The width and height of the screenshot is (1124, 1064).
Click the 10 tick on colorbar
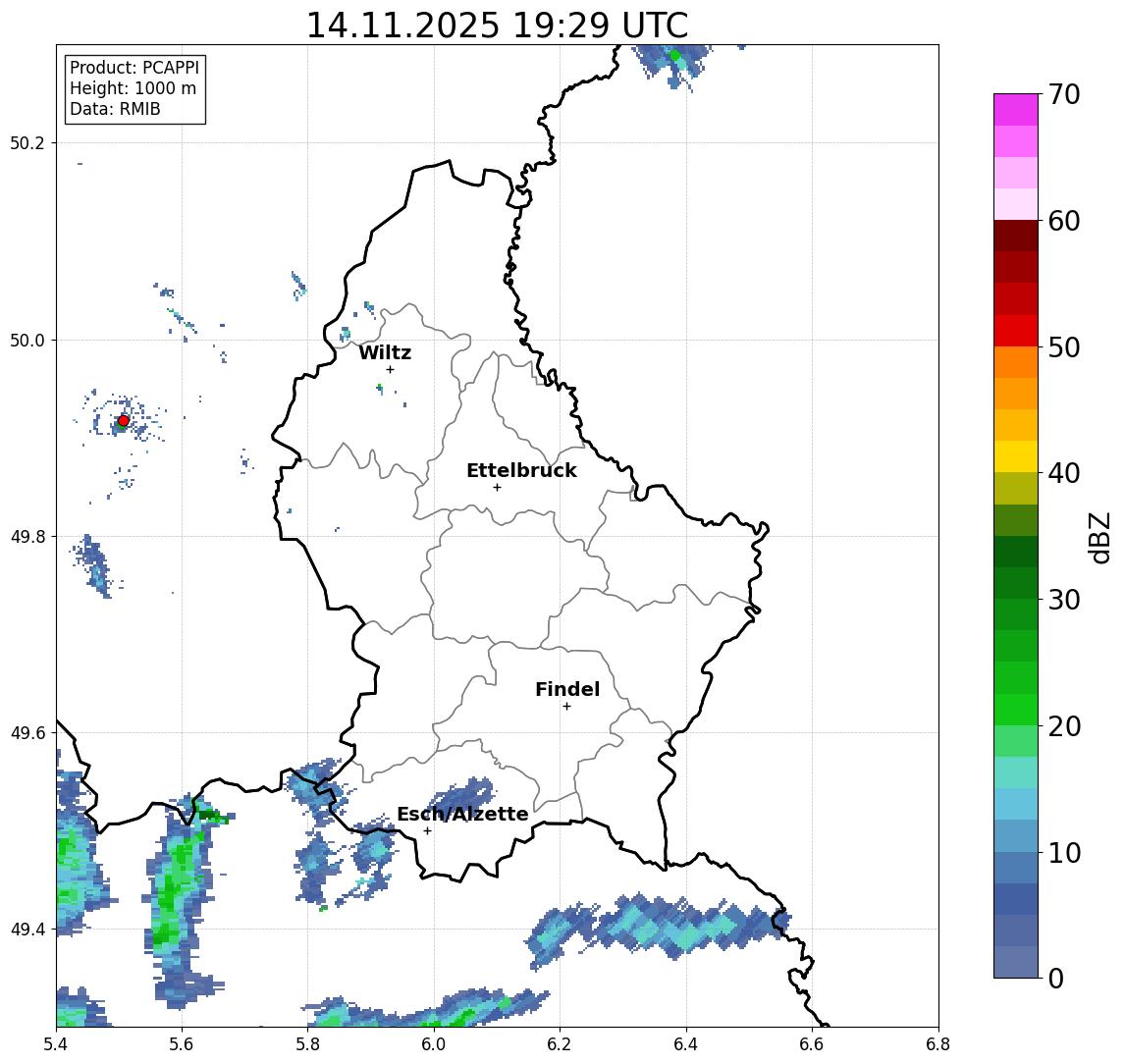(1064, 852)
